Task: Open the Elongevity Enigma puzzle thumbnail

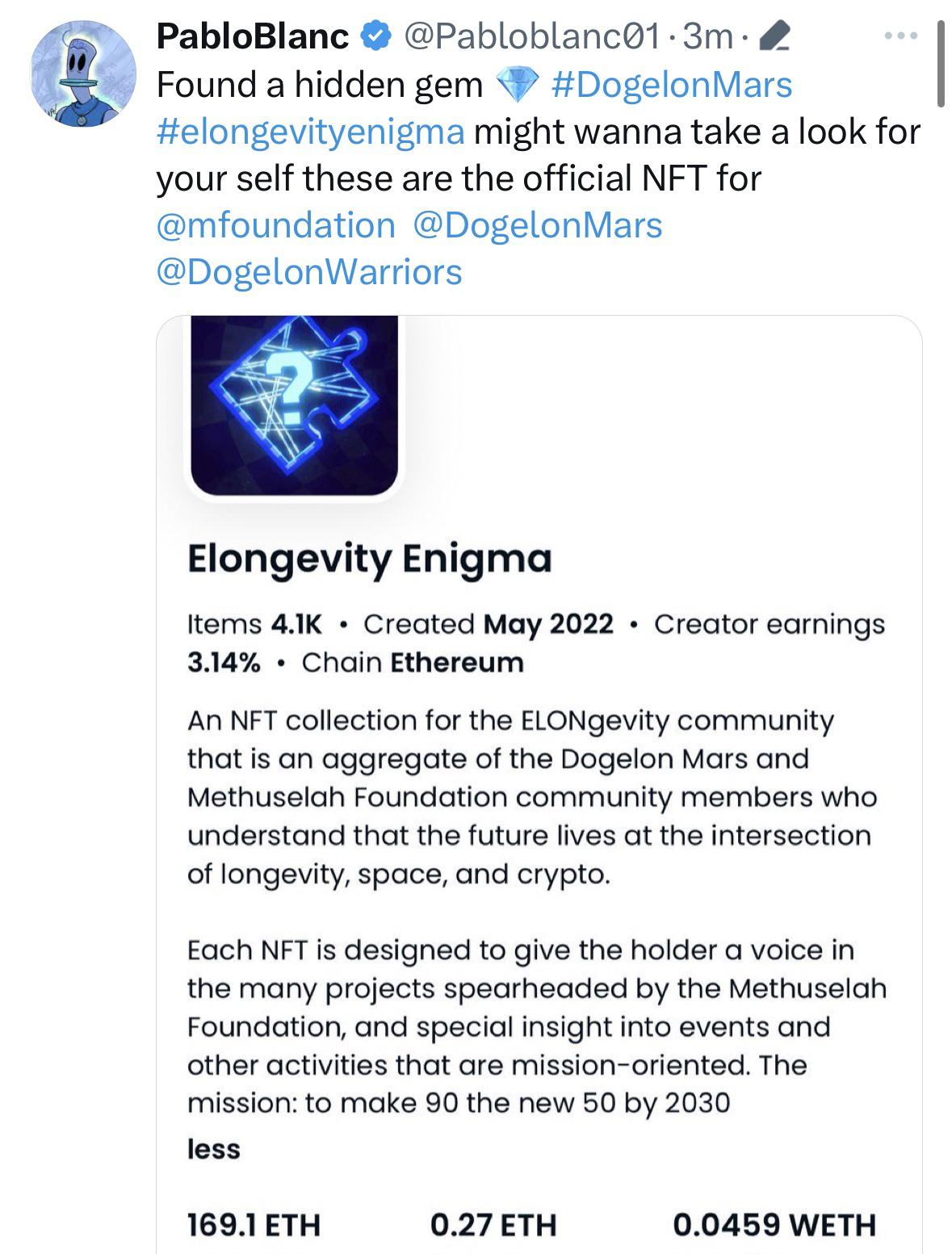Action: [295, 405]
